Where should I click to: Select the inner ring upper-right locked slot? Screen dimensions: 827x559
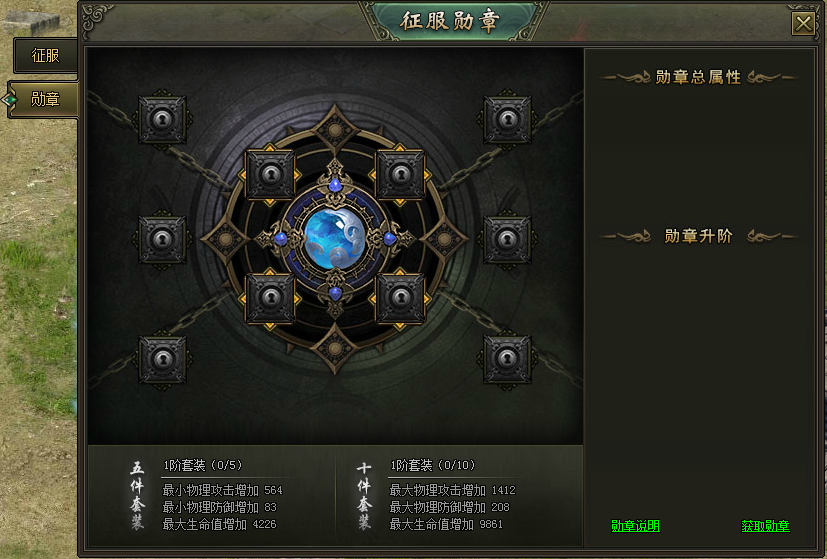(x=400, y=174)
